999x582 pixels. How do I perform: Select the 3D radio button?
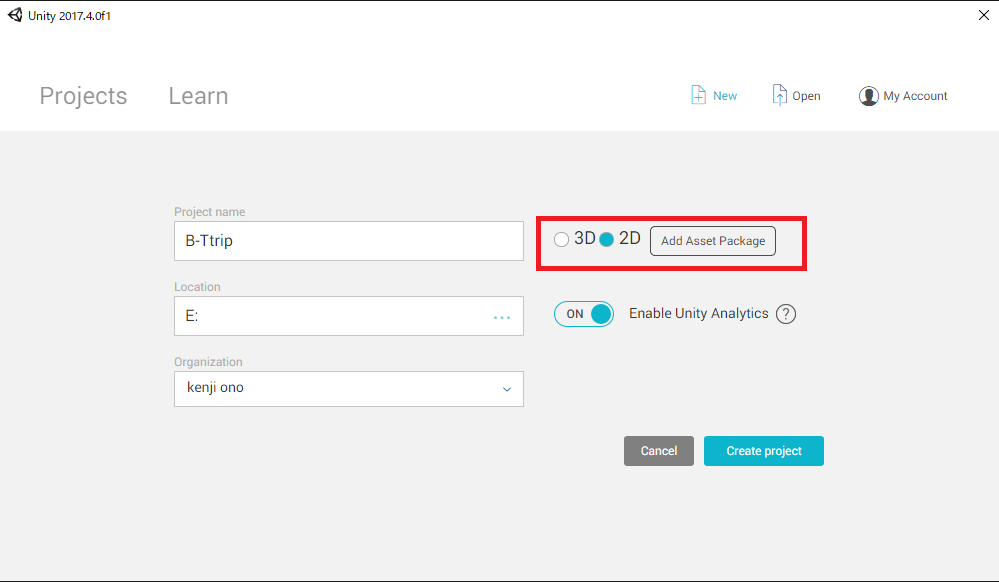[561, 240]
